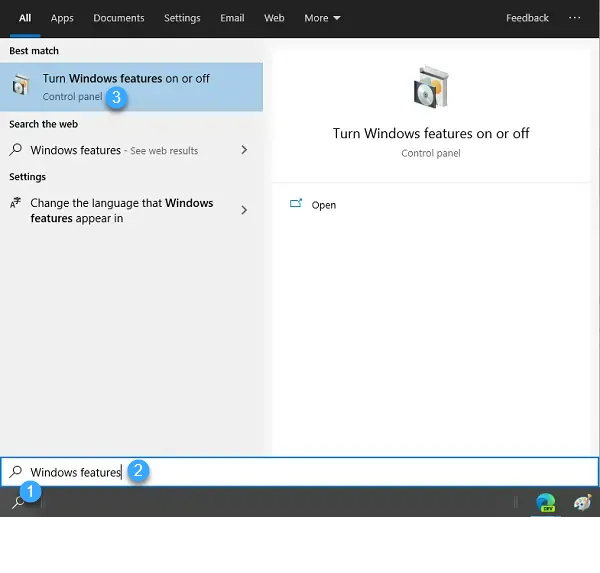Open the Paint palette app from the taskbar
The height and width of the screenshot is (573, 600).
[582, 502]
